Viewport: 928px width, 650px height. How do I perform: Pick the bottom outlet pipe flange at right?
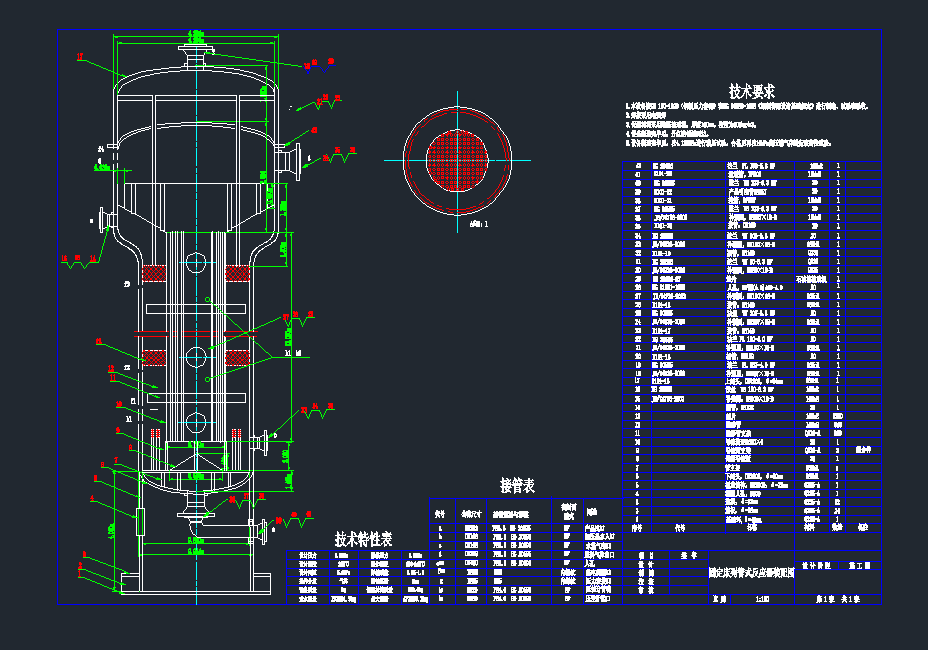[264, 531]
